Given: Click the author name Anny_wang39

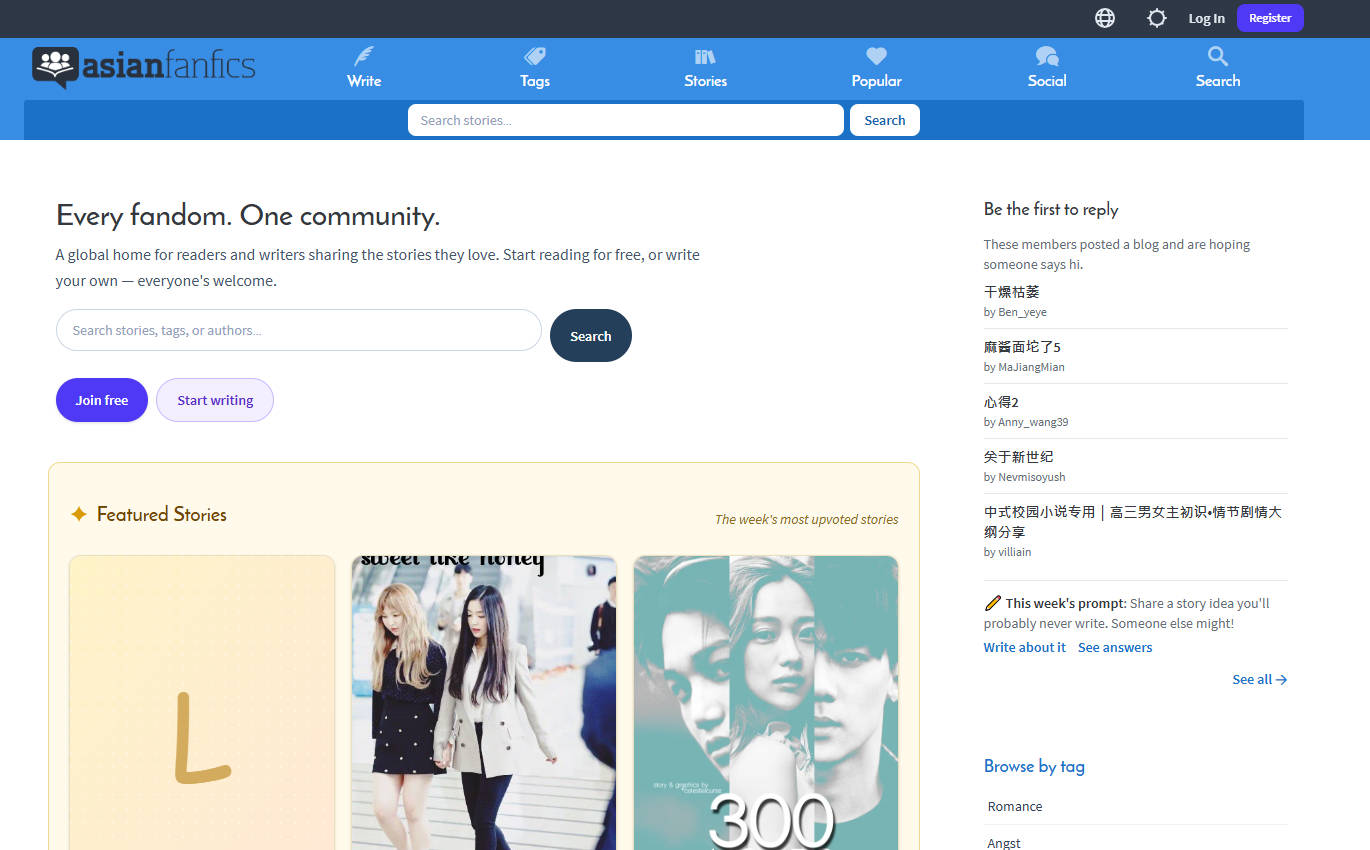Looking at the screenshot, I should point(1033,422).
